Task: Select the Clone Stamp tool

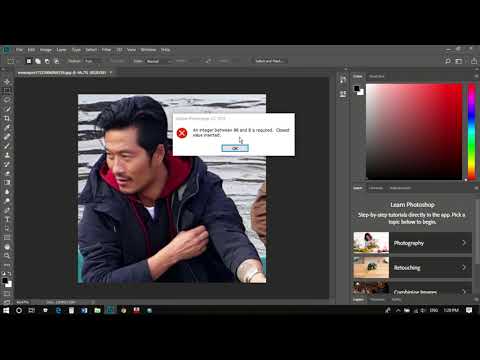Action: (7, 155)
